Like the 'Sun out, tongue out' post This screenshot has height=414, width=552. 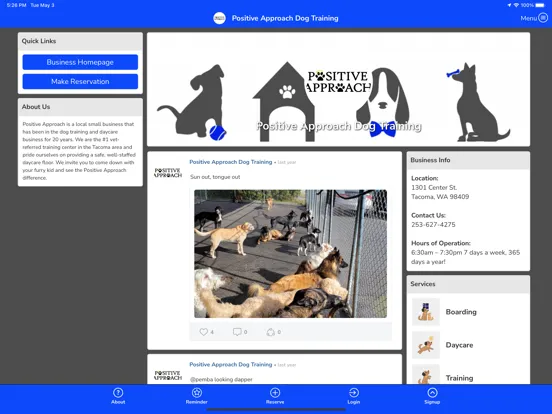point(203,332)
